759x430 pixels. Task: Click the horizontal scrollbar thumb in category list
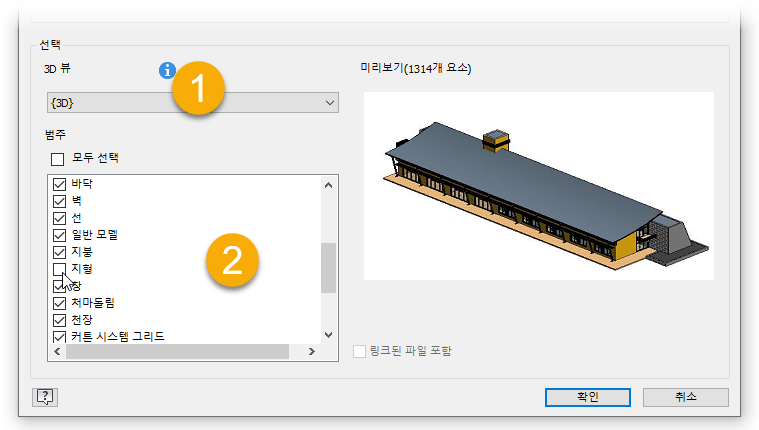[178, 352]
